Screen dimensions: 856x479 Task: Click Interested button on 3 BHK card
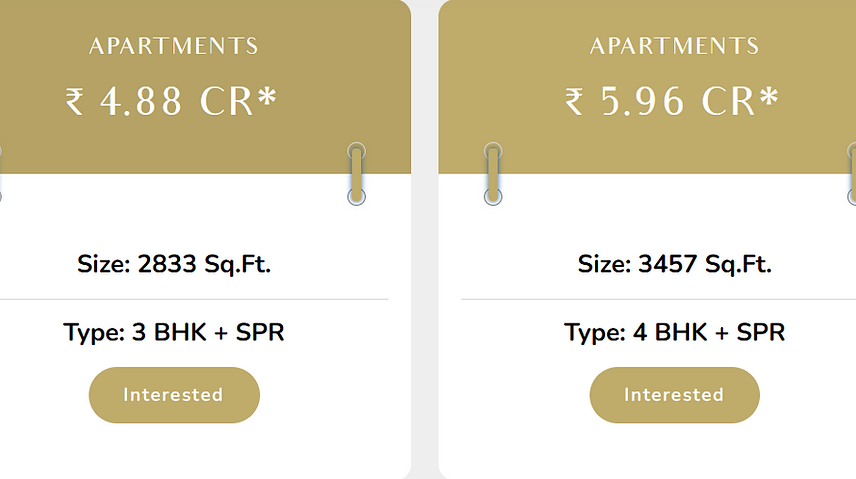(174, 395)
